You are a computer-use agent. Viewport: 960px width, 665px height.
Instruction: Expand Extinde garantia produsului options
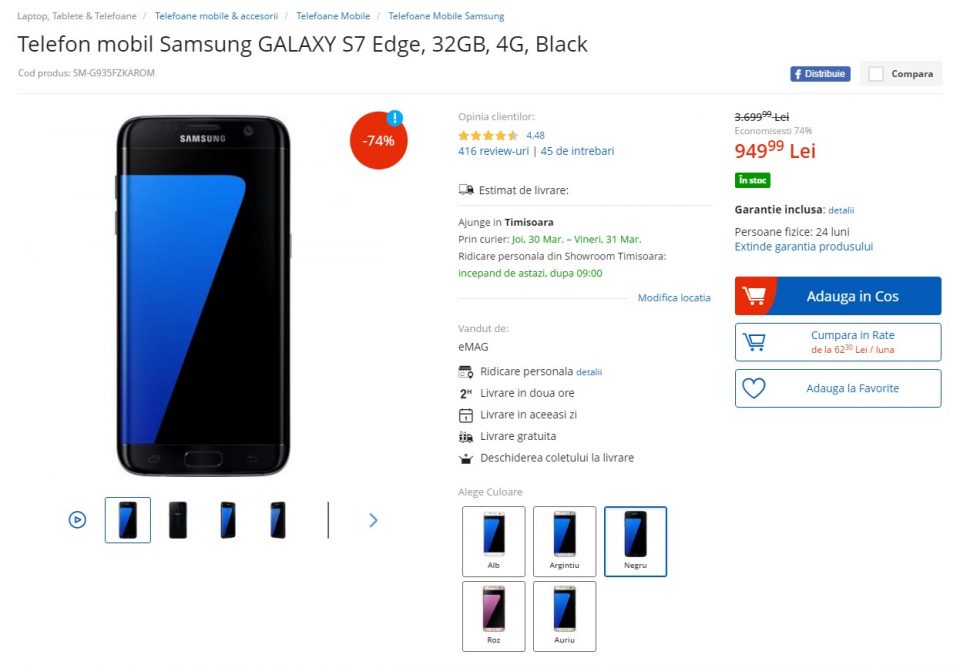click(x=803, y=247)
